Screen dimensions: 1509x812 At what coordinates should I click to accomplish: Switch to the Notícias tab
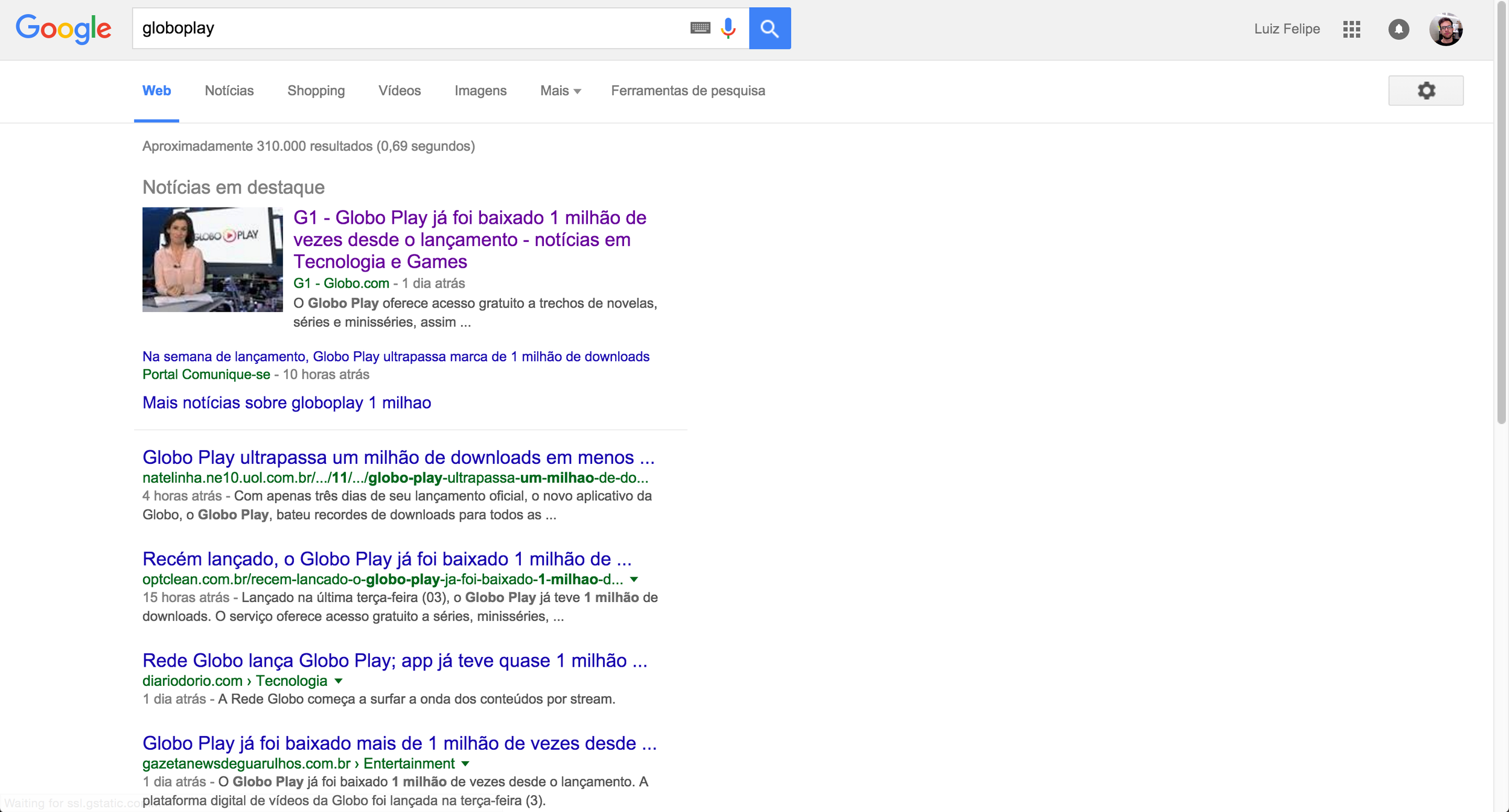pyautogui.click(x=229, y=90)
